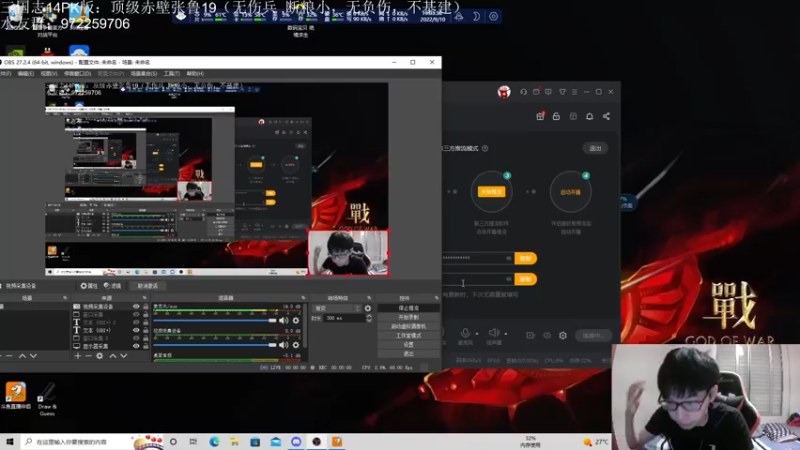800x450 pixels.
Task: Open Discord from the Windows taskbar
Action: coord(296,441)
